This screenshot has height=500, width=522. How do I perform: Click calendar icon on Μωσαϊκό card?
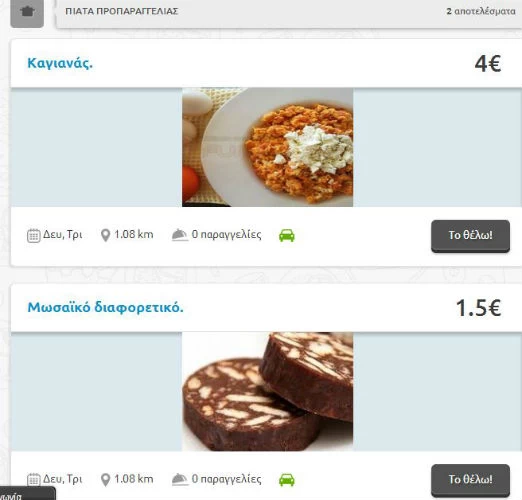coord(33,479)
